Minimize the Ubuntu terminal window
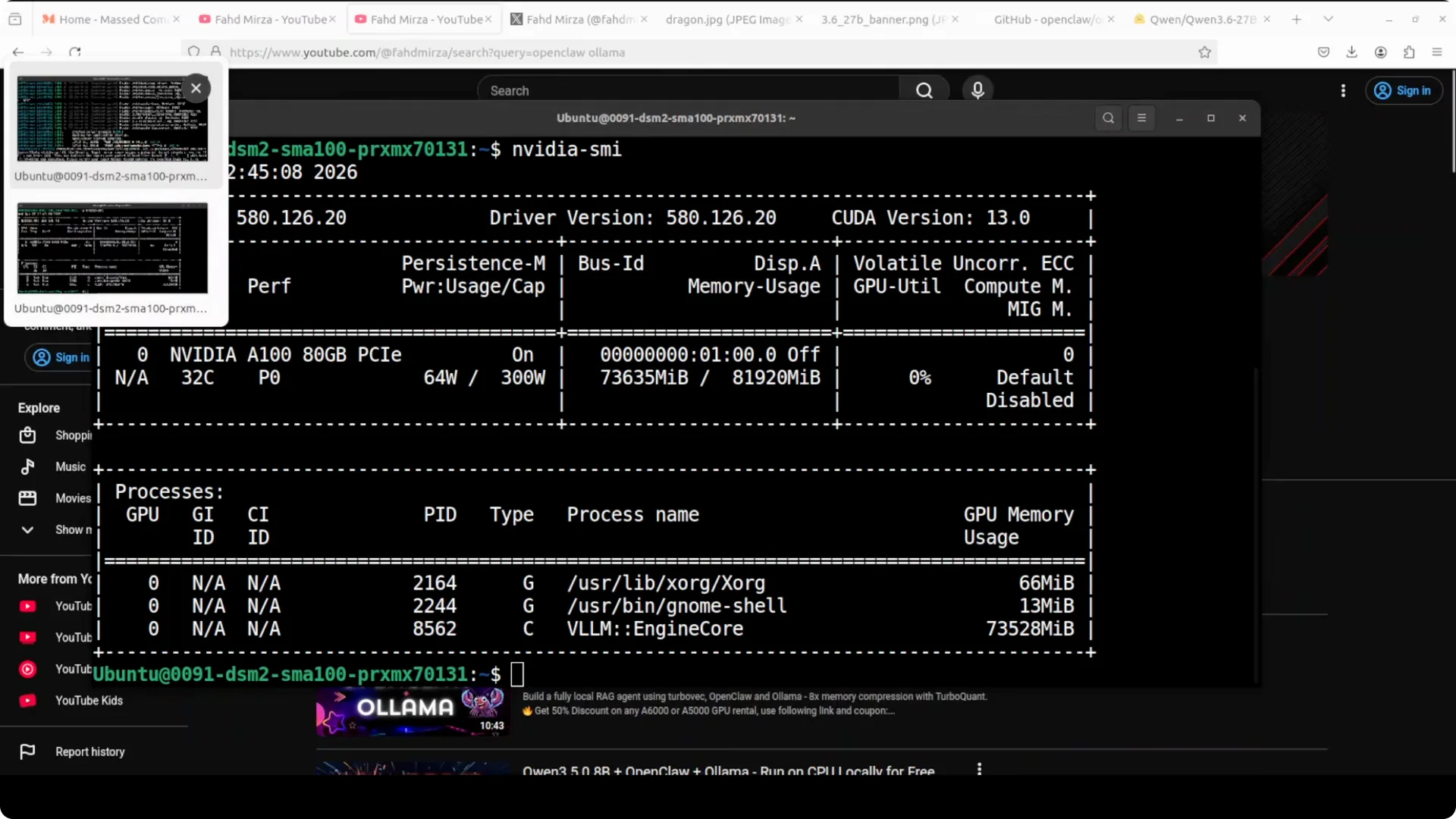 (x=1179, y=118)
